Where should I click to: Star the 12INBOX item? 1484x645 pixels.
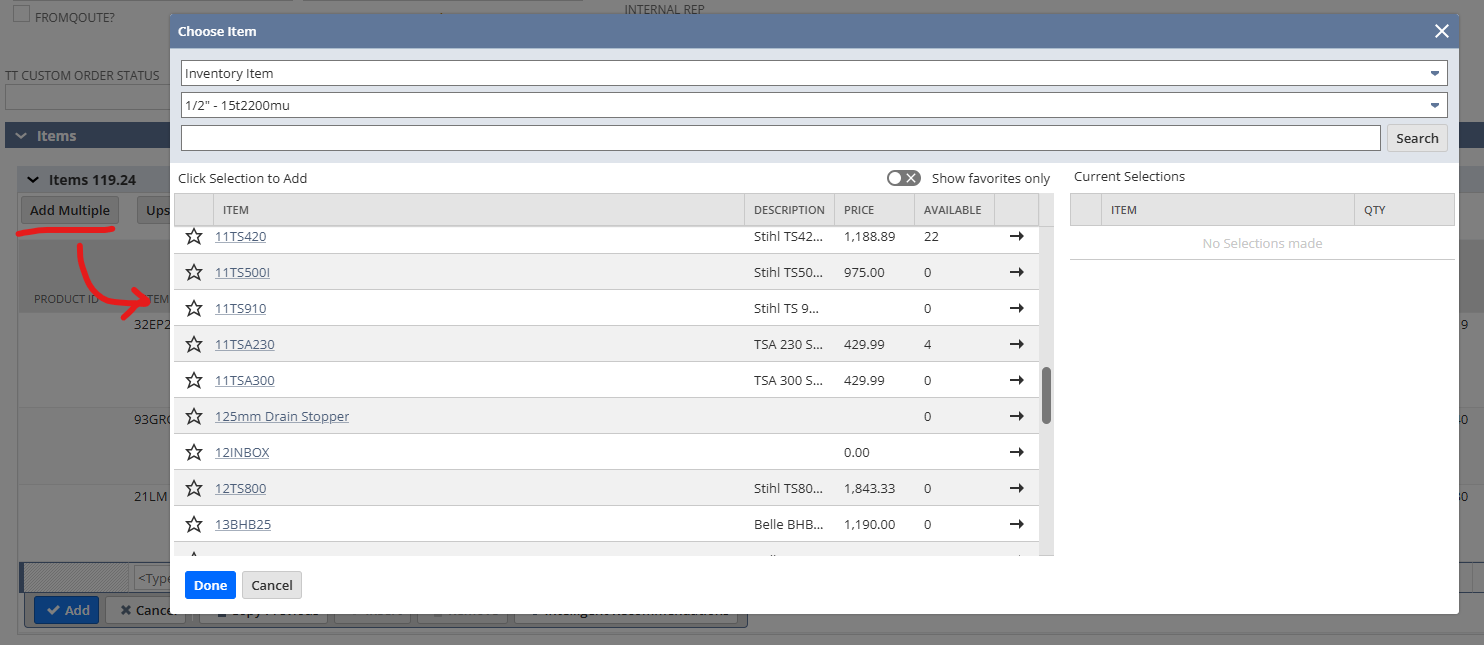194,452
